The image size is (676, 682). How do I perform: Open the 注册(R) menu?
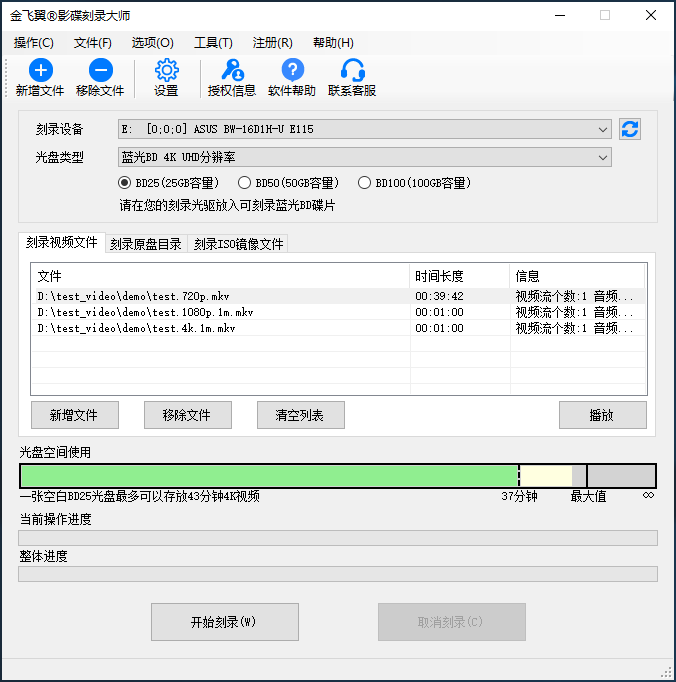[x=272, y=43]
